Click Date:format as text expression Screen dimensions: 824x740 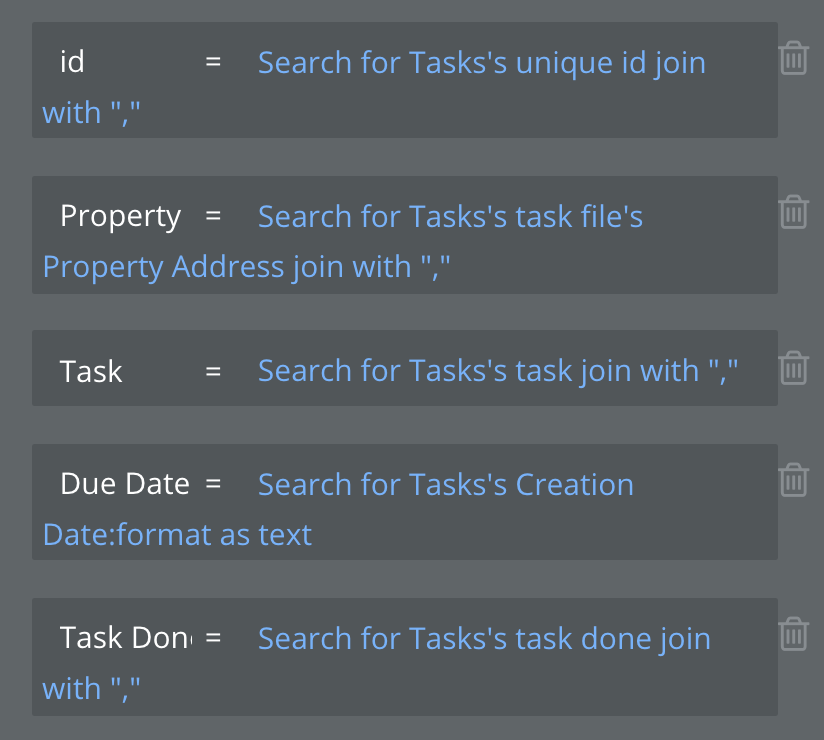pos(178,535)
